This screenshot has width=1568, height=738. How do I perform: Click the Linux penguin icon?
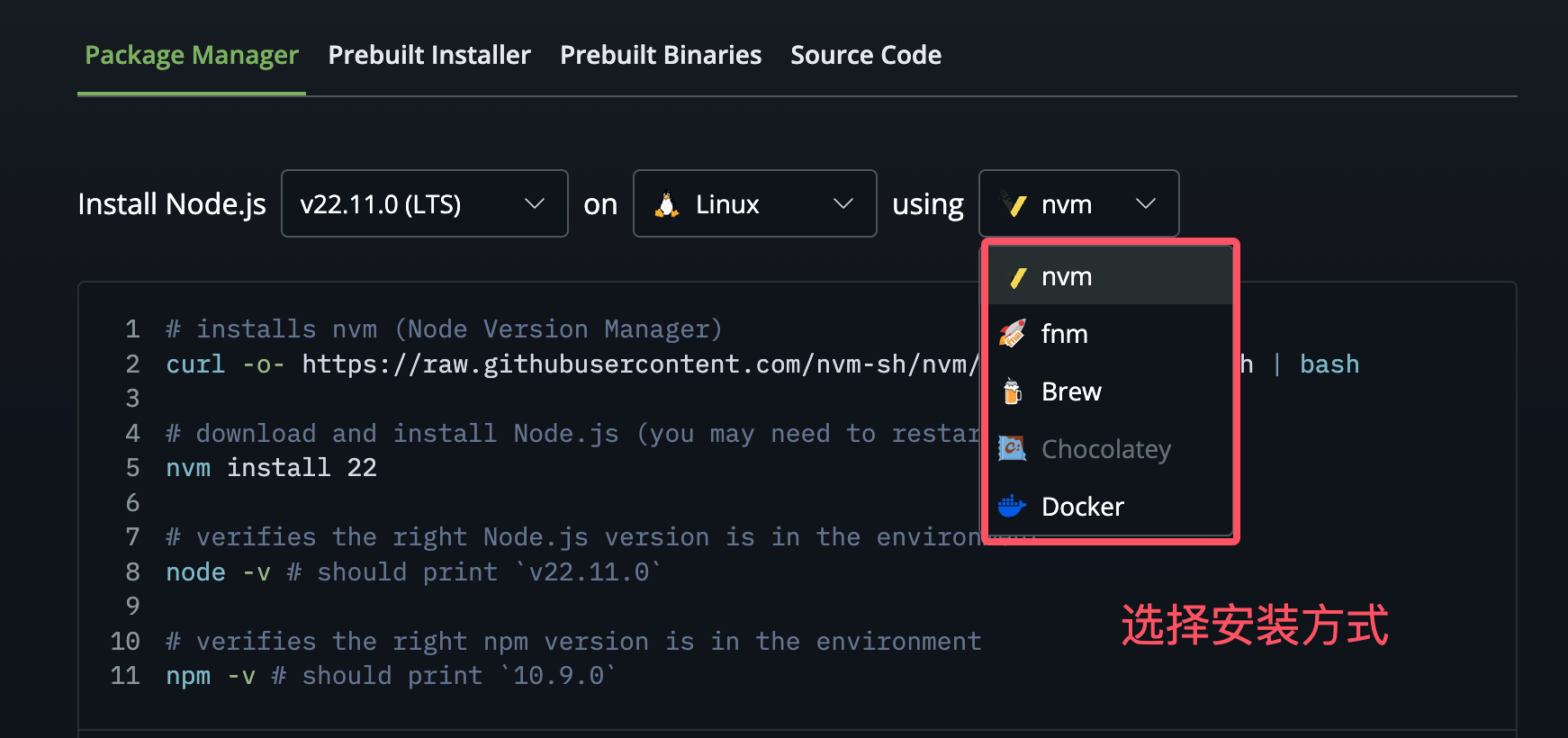tap(667, 205)
